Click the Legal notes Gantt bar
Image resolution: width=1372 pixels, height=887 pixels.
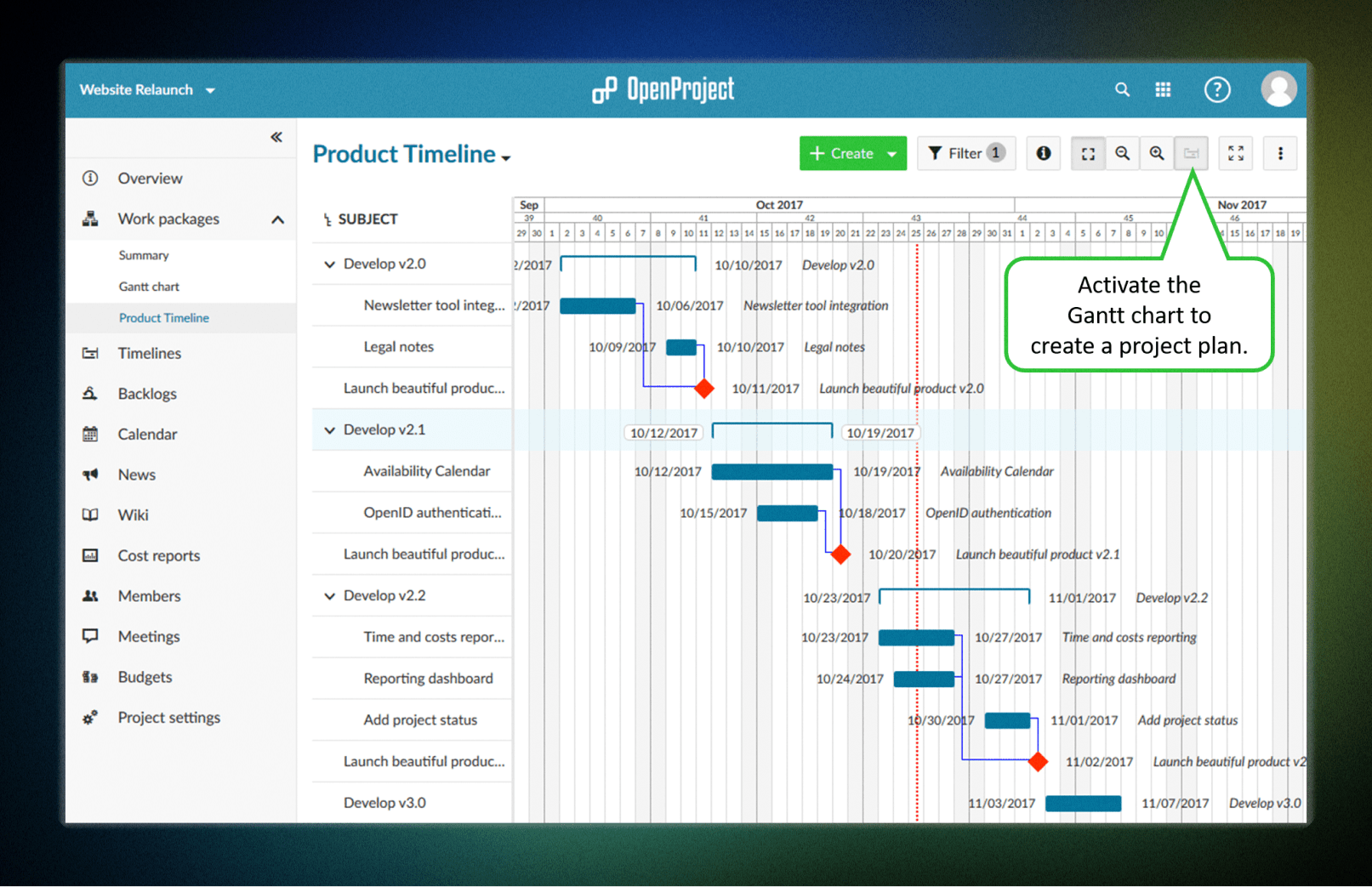pyautogui.click(x=681, y=347)
